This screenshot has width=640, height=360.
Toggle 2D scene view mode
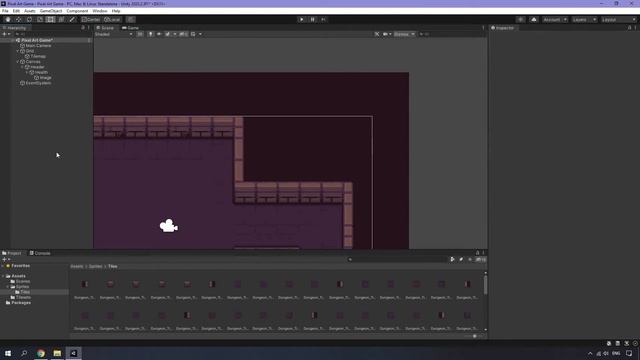[140, 34]
